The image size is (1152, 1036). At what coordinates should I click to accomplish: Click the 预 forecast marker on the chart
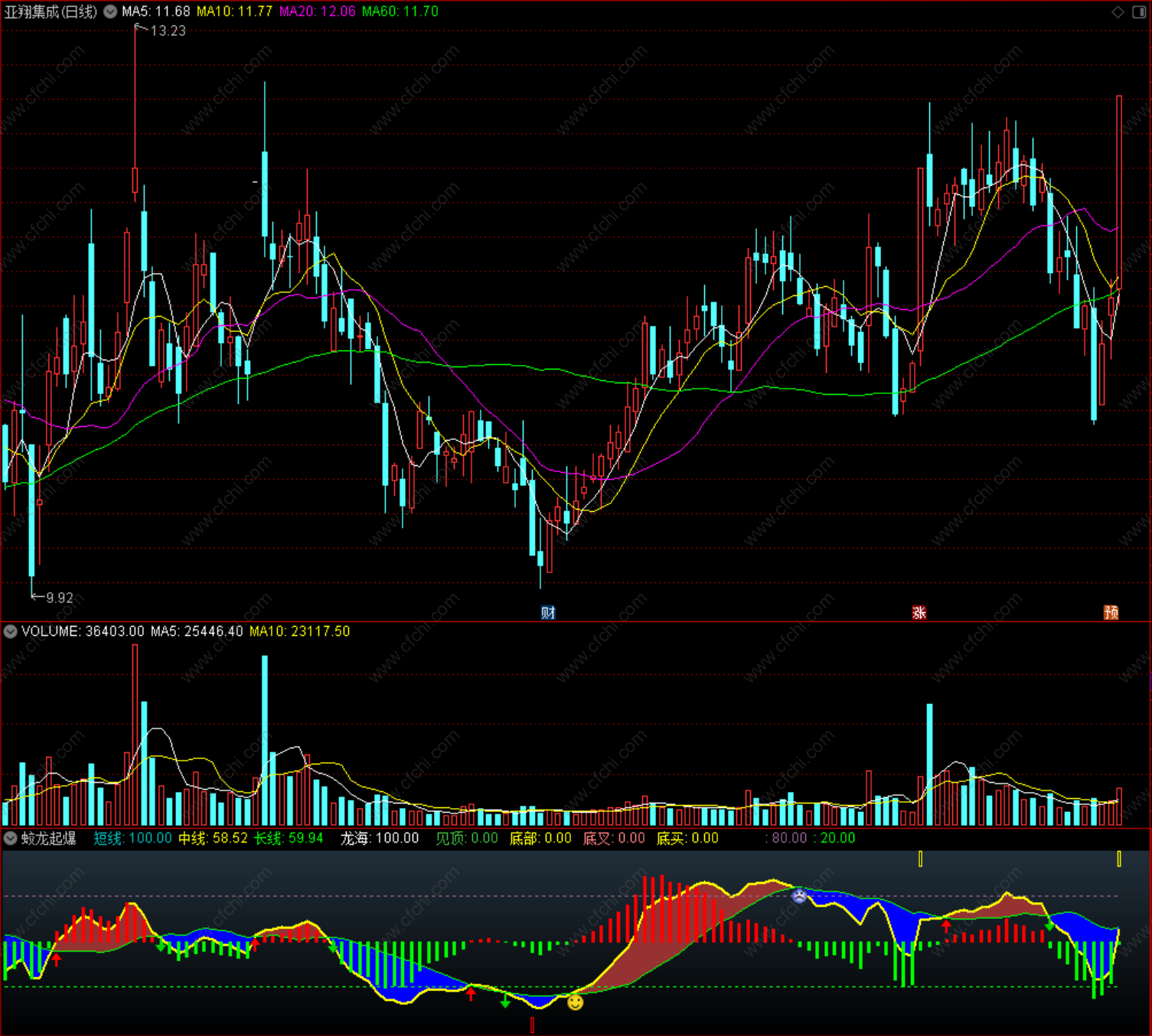click(x=1111, y=612)
